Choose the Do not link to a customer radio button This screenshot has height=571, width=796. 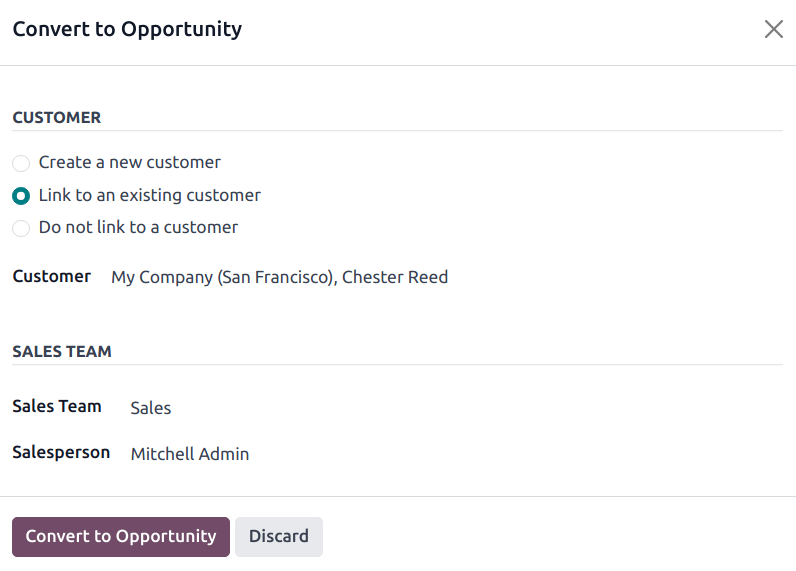point(21,228)
